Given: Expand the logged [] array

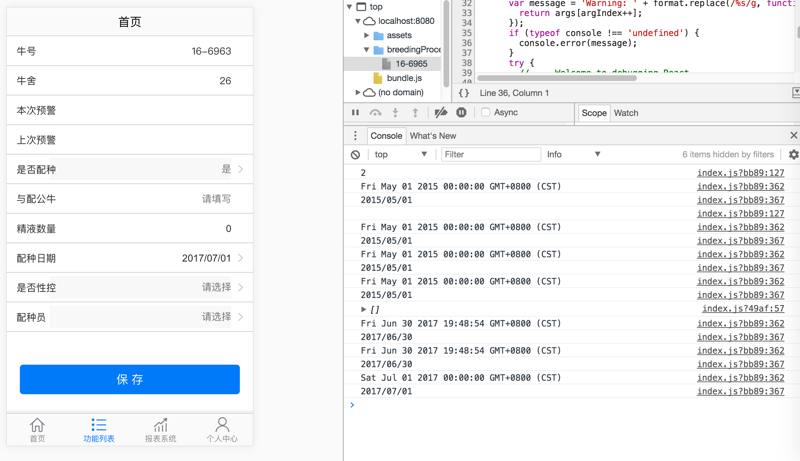Looking at the screenshot, I should tap(363, 310).
